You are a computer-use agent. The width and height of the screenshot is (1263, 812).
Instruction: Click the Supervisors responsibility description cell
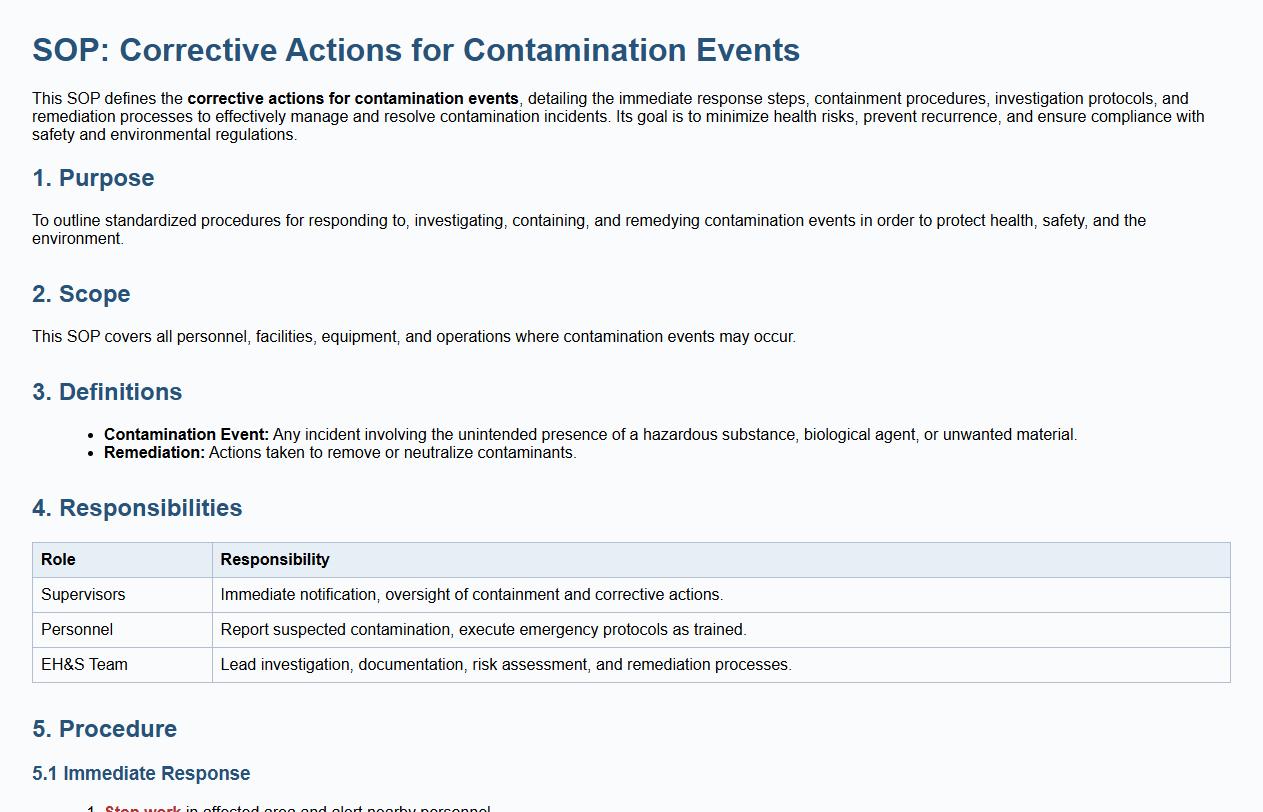[471, 595]
